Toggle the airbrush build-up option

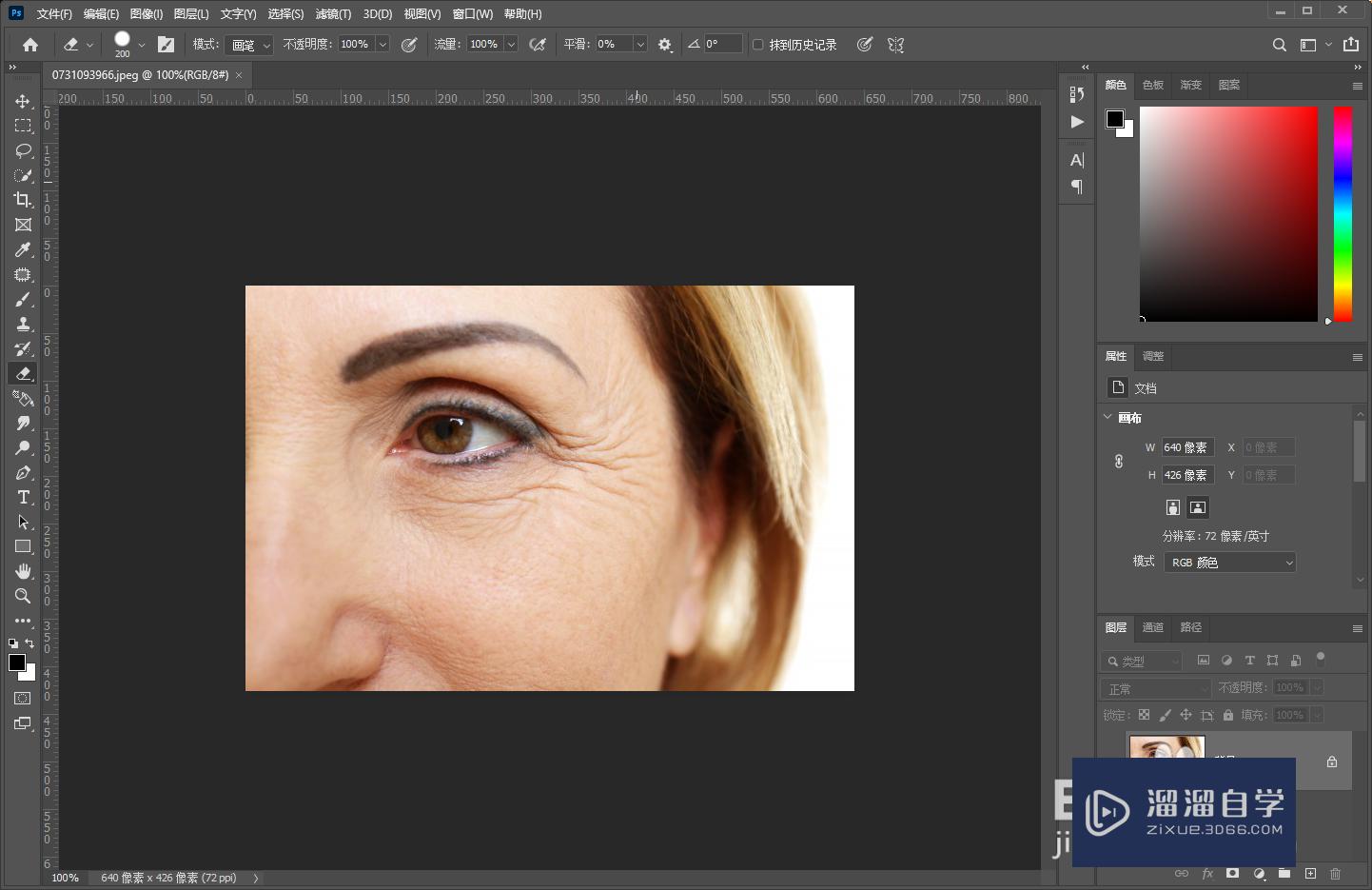pyautogui.click(x=538, y=45)
